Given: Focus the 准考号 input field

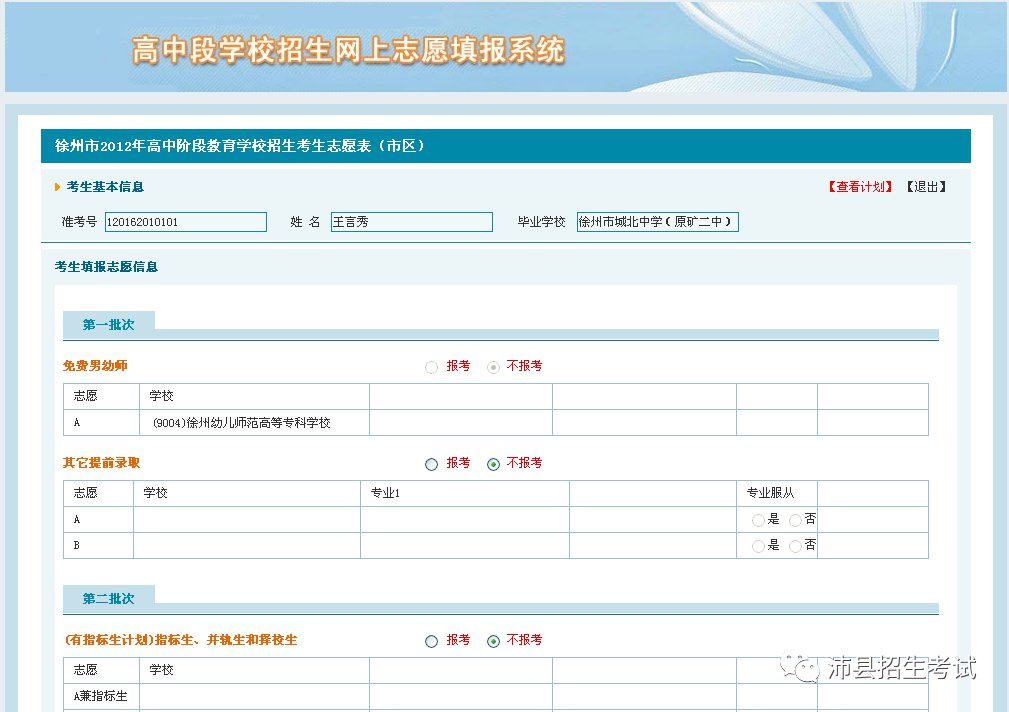Looking at the screenshot, I should click(x=186, y=222).
